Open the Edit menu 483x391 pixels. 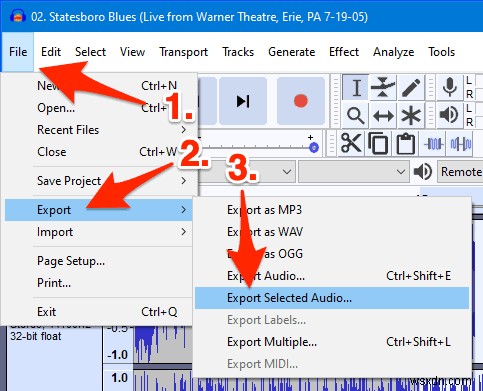point(51,52)
